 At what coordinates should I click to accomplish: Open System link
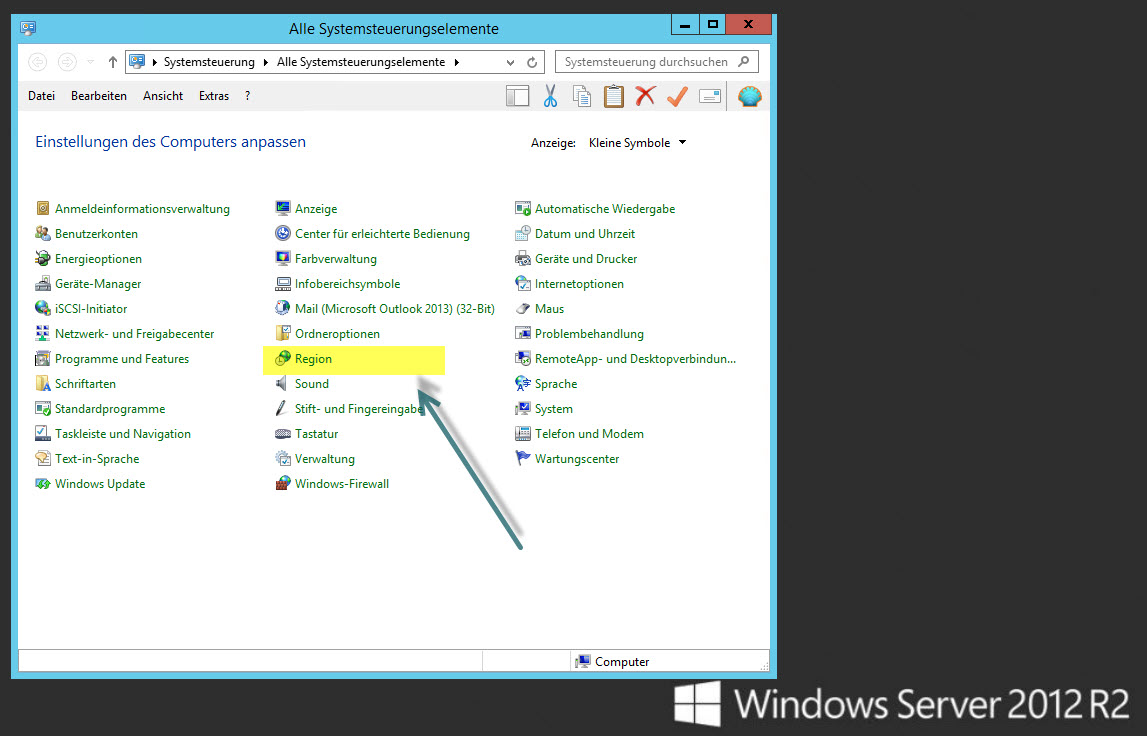(554, 409)
